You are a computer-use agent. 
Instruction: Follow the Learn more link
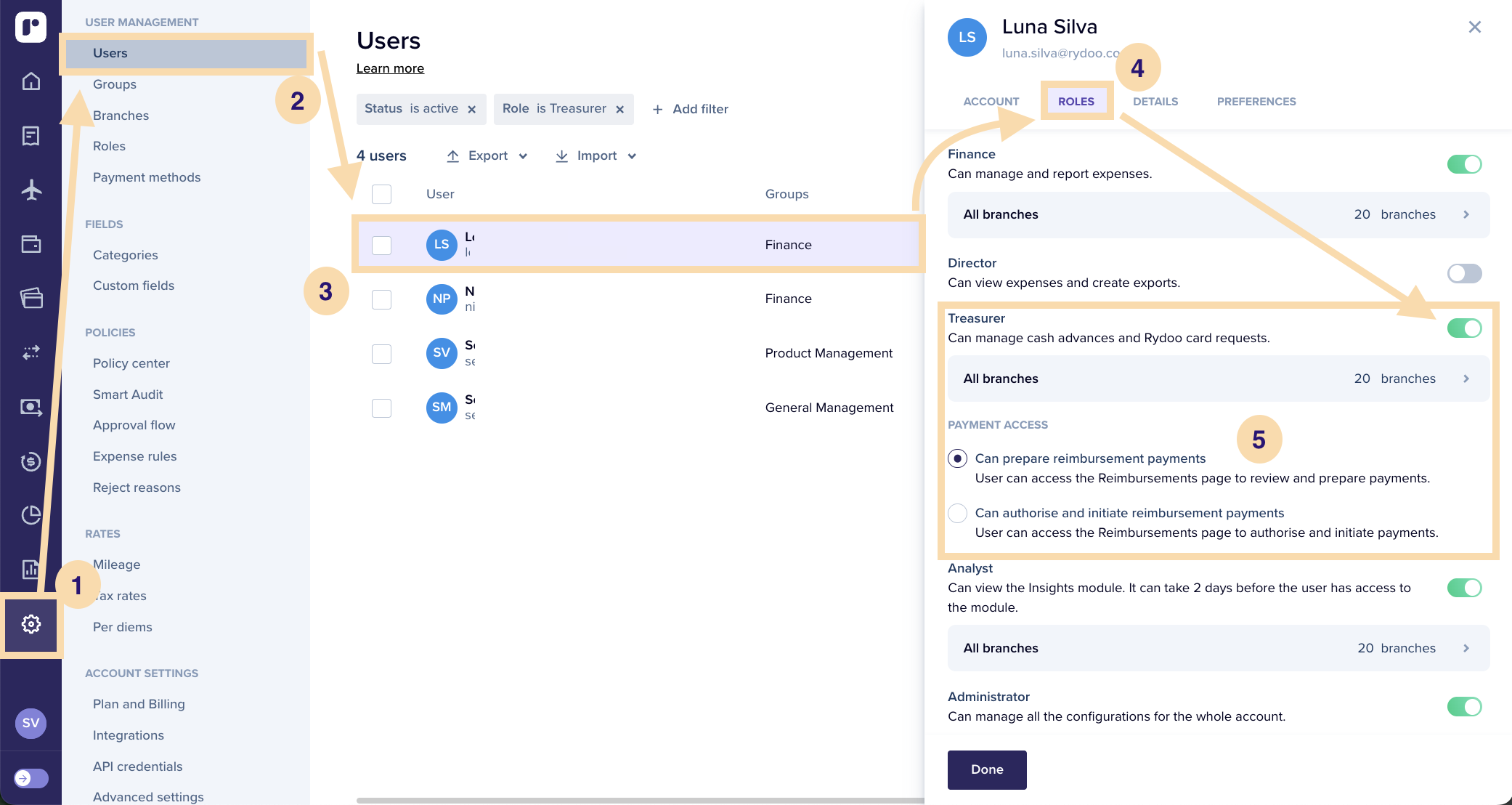click(390, 68)
